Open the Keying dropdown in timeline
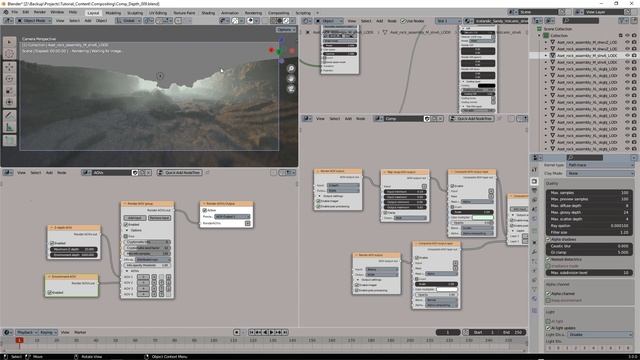Screen dimensions: 640x360 click(x=48, y=332)
